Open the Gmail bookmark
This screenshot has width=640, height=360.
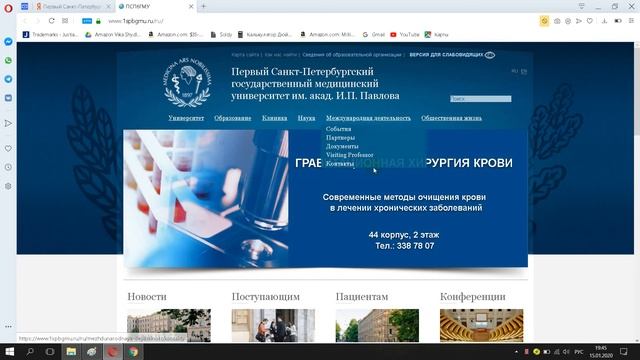tap(373, 35)
